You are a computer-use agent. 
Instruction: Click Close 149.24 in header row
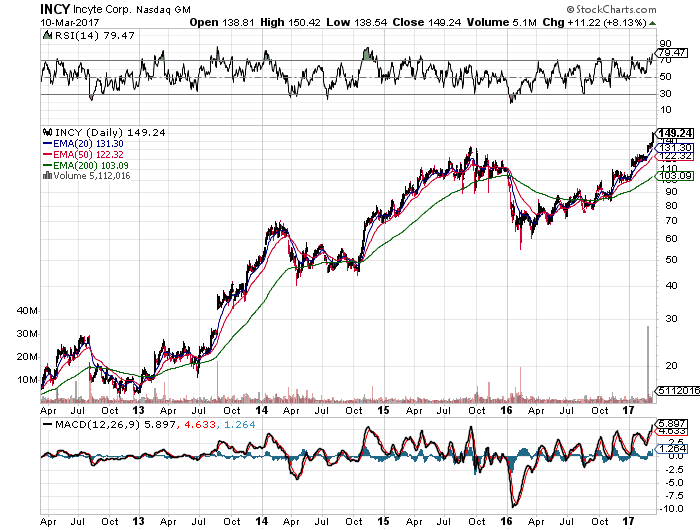pos(426,22)
